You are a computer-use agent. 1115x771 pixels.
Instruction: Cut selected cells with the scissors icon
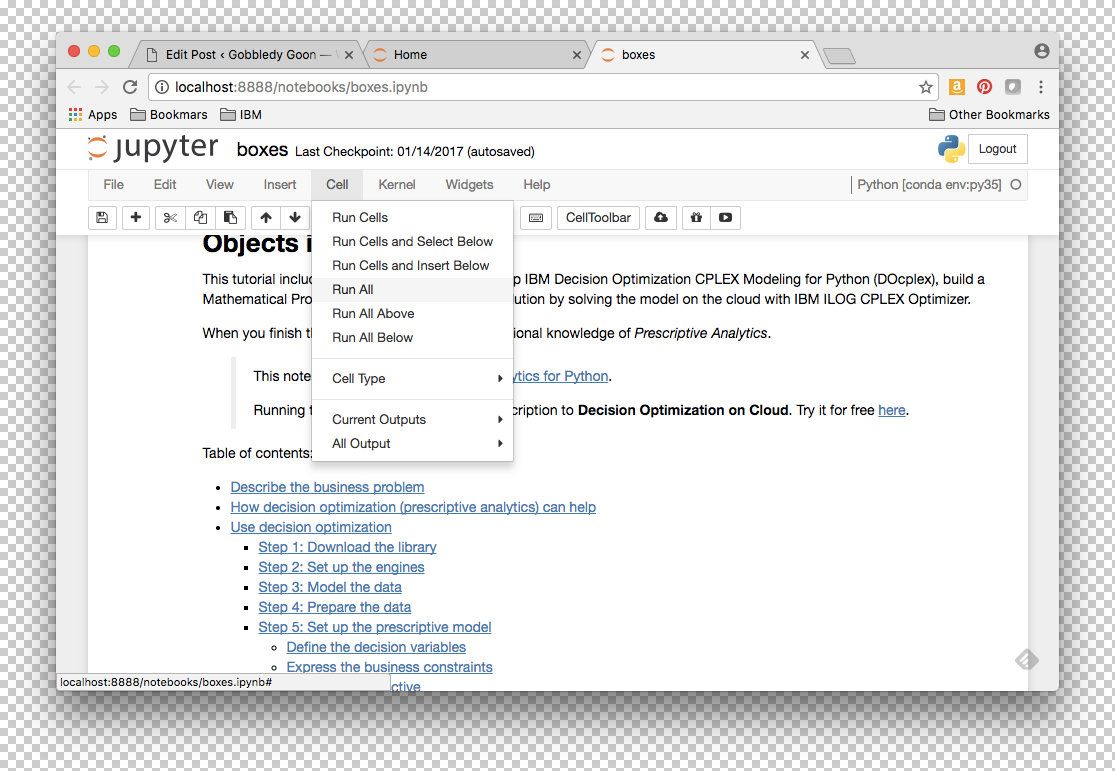tap(170, 218)
